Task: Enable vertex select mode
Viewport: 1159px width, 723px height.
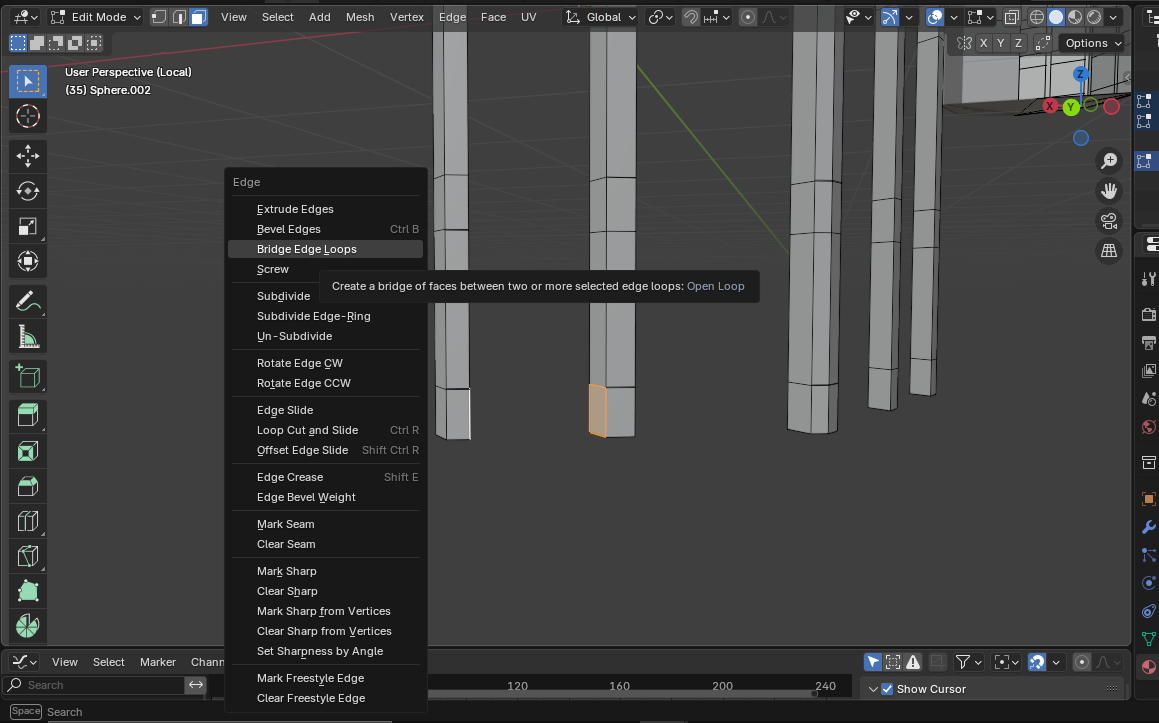Action: click(x=159, y=17)
